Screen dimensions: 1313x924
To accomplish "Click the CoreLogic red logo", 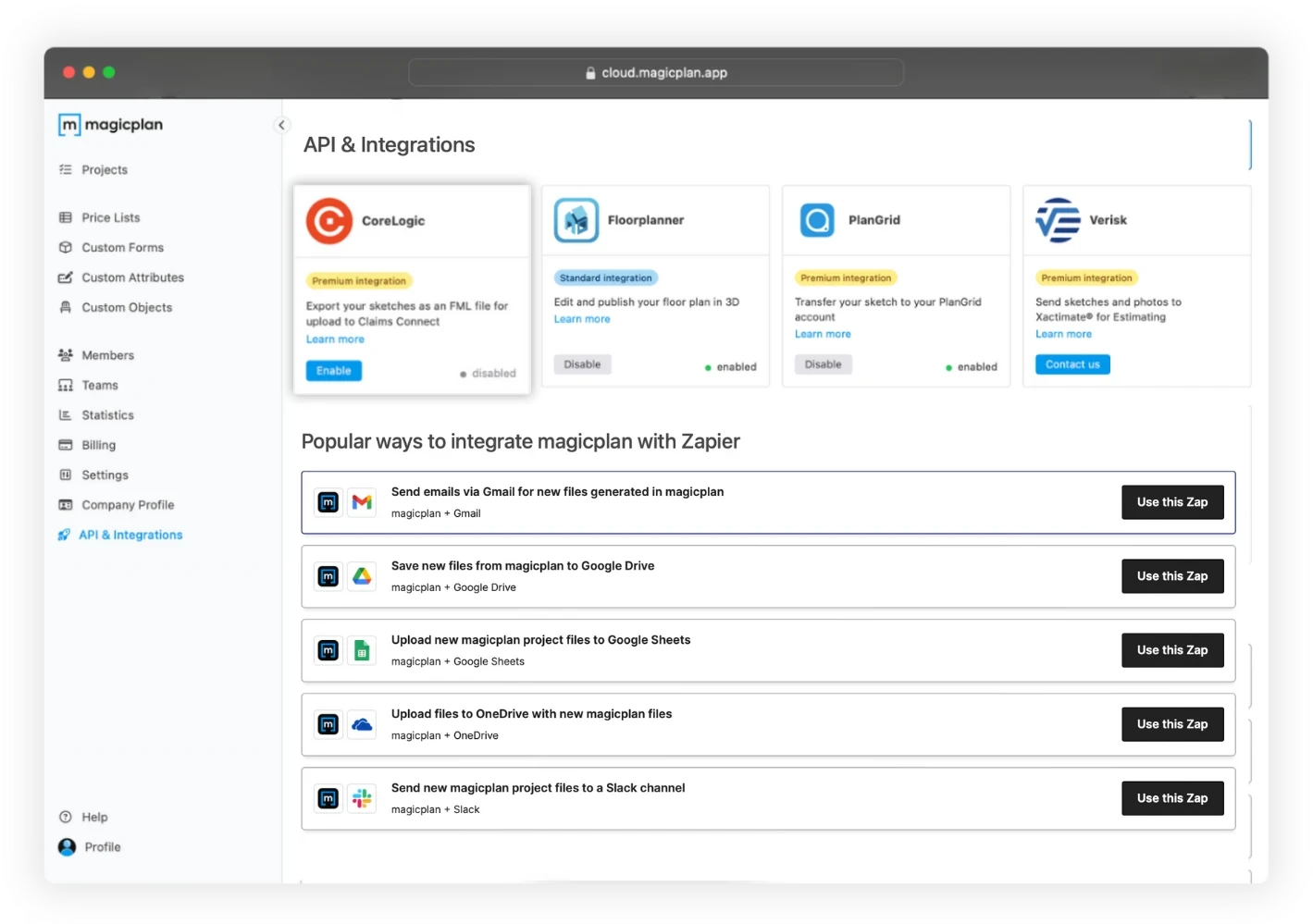I will click(x=329, y=221).
